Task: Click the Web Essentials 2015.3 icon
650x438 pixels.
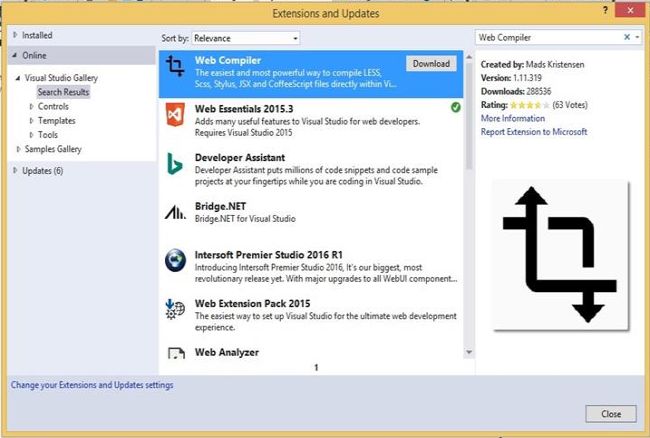Action: click(175, 115)
